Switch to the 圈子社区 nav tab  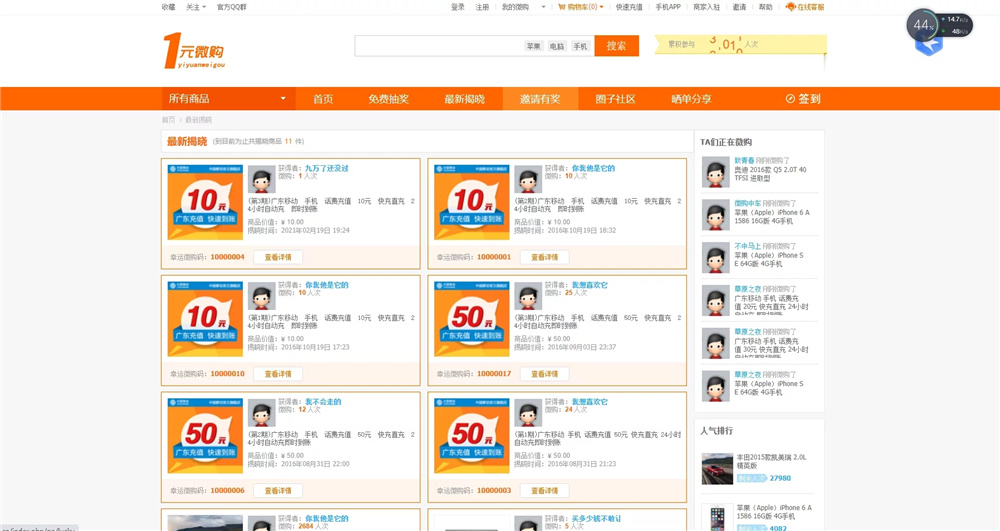(x=615, y=99)
